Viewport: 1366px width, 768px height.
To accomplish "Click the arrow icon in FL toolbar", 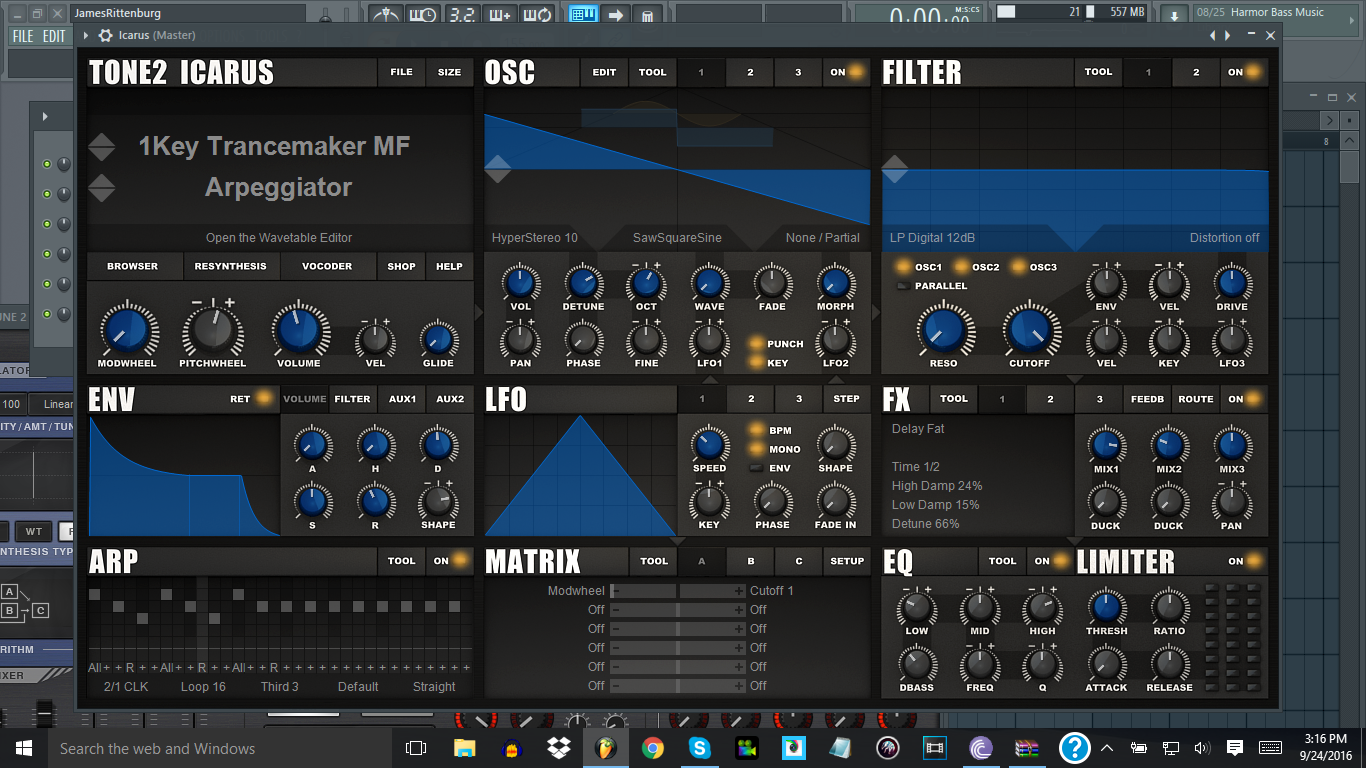I will click(x=616, y=15).
